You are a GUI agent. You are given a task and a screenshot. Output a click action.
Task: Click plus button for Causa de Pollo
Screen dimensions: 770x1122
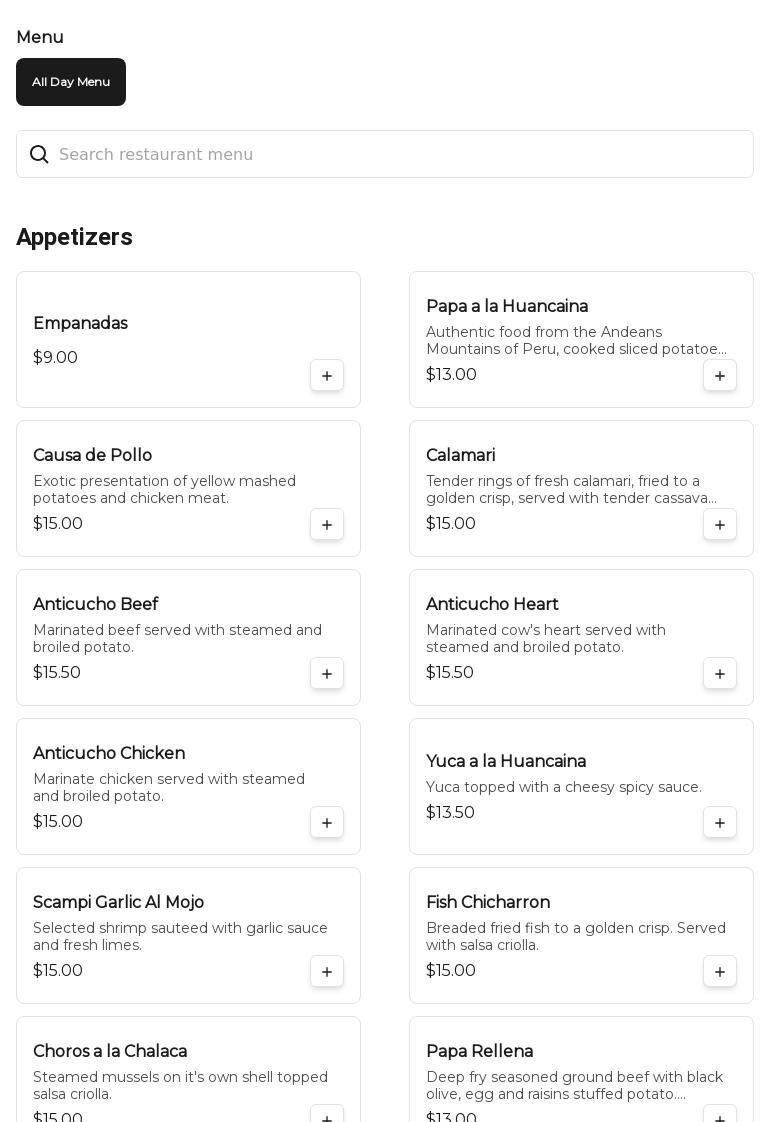click(327, 525)
